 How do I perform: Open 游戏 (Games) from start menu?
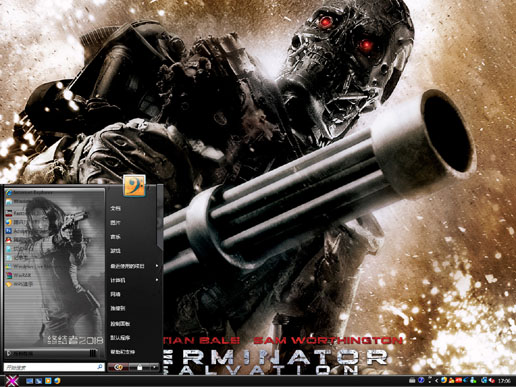[115, 251]
